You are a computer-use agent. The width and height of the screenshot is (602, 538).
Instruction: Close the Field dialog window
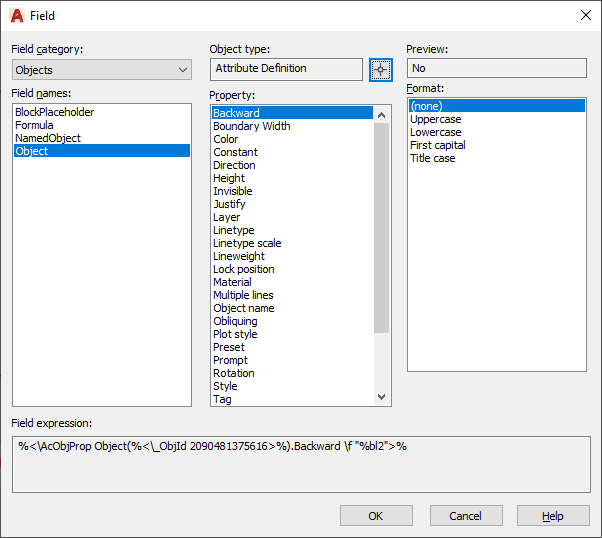coord(585,15)
